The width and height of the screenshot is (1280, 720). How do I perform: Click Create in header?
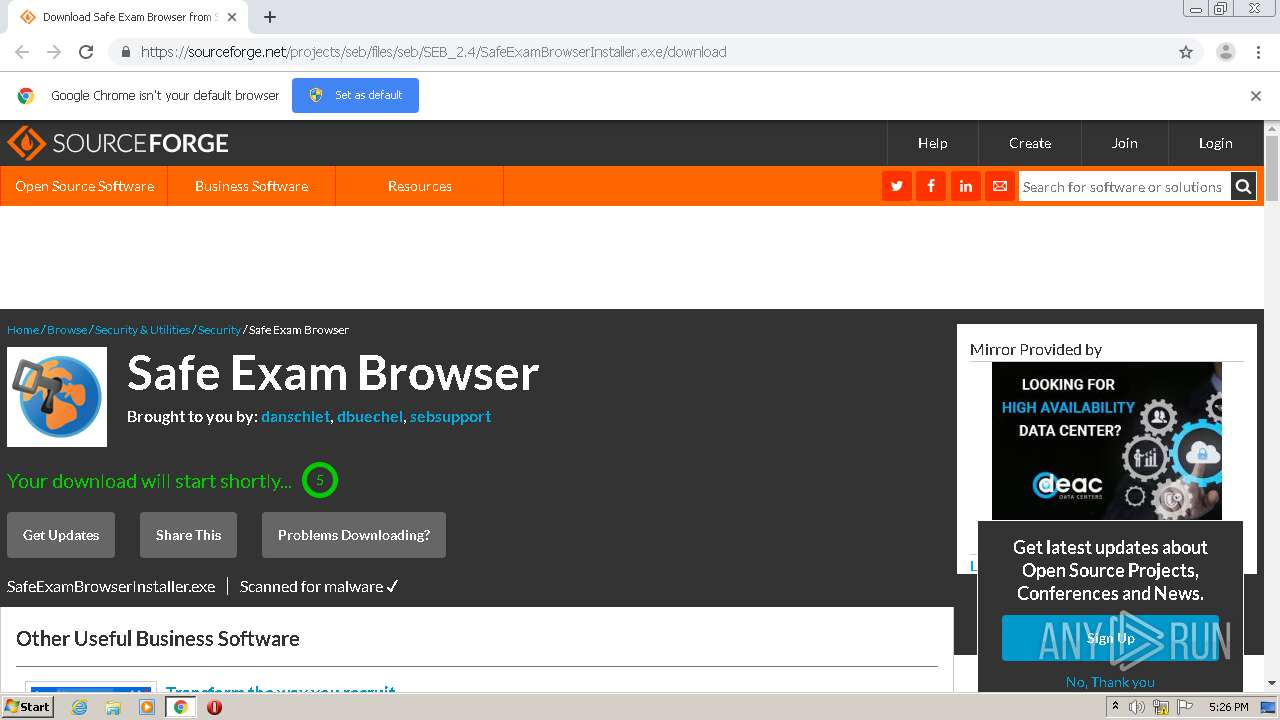point(1030,143)
